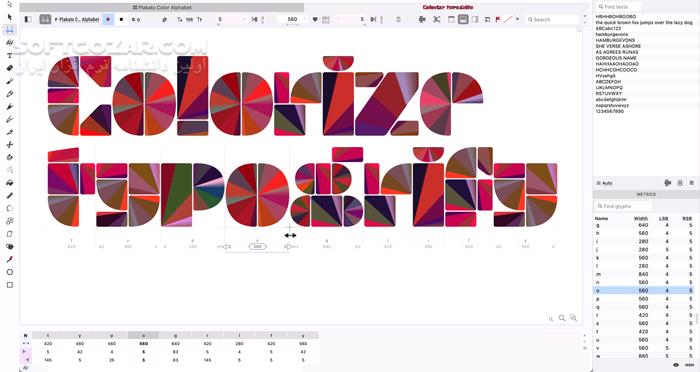Select the Plakato Color Alphabet window tab
This screenshot has width=700, height=372.
pyautogui.click(x=162, y=7)
